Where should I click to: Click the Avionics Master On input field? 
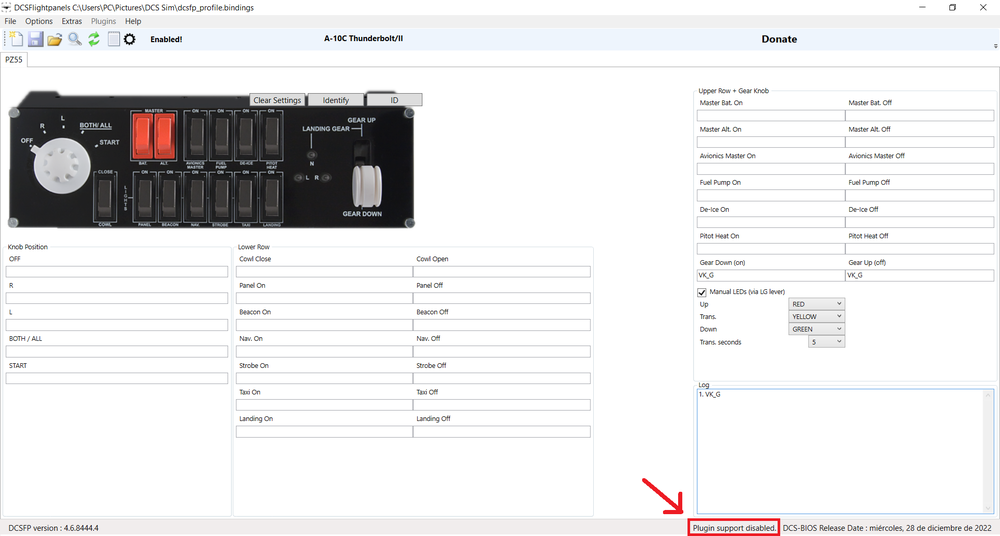[x=771, y=169]
